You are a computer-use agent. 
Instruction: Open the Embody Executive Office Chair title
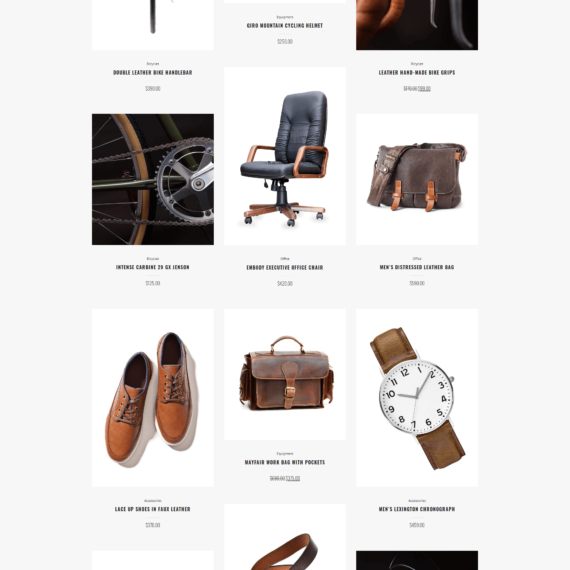[x=285, y=268]
